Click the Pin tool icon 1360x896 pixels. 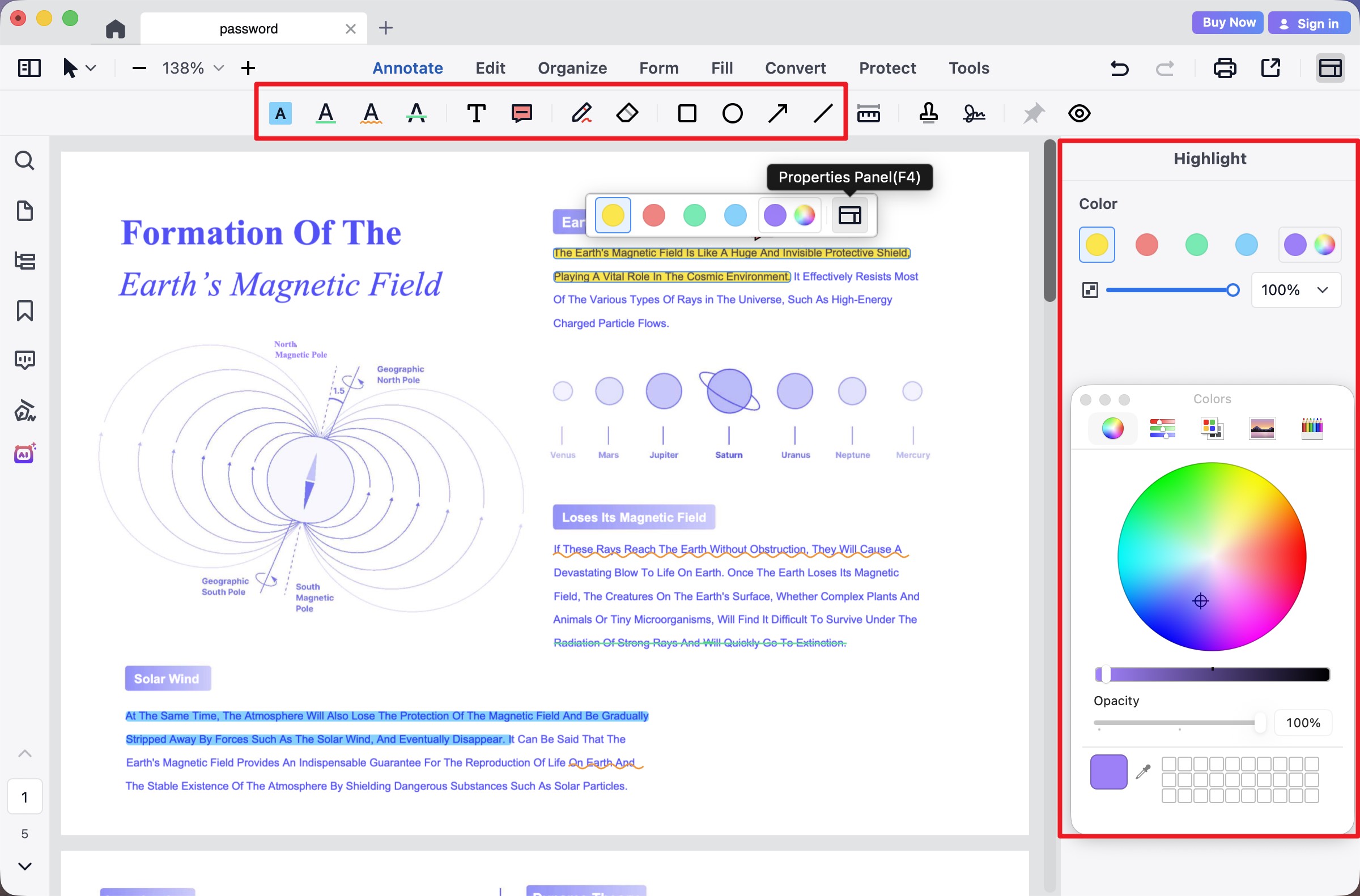(1034, 113)
